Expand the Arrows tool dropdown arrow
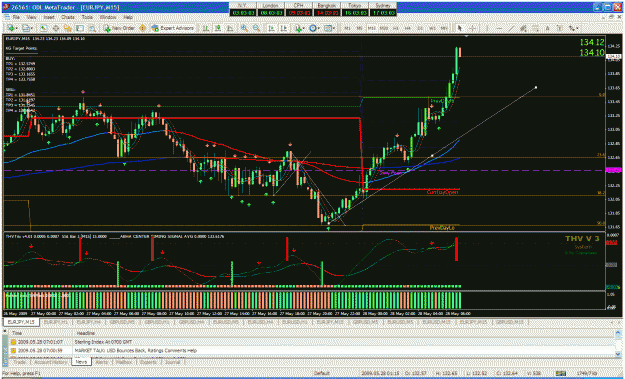This screenshot has height=379, width=625. 578,28
